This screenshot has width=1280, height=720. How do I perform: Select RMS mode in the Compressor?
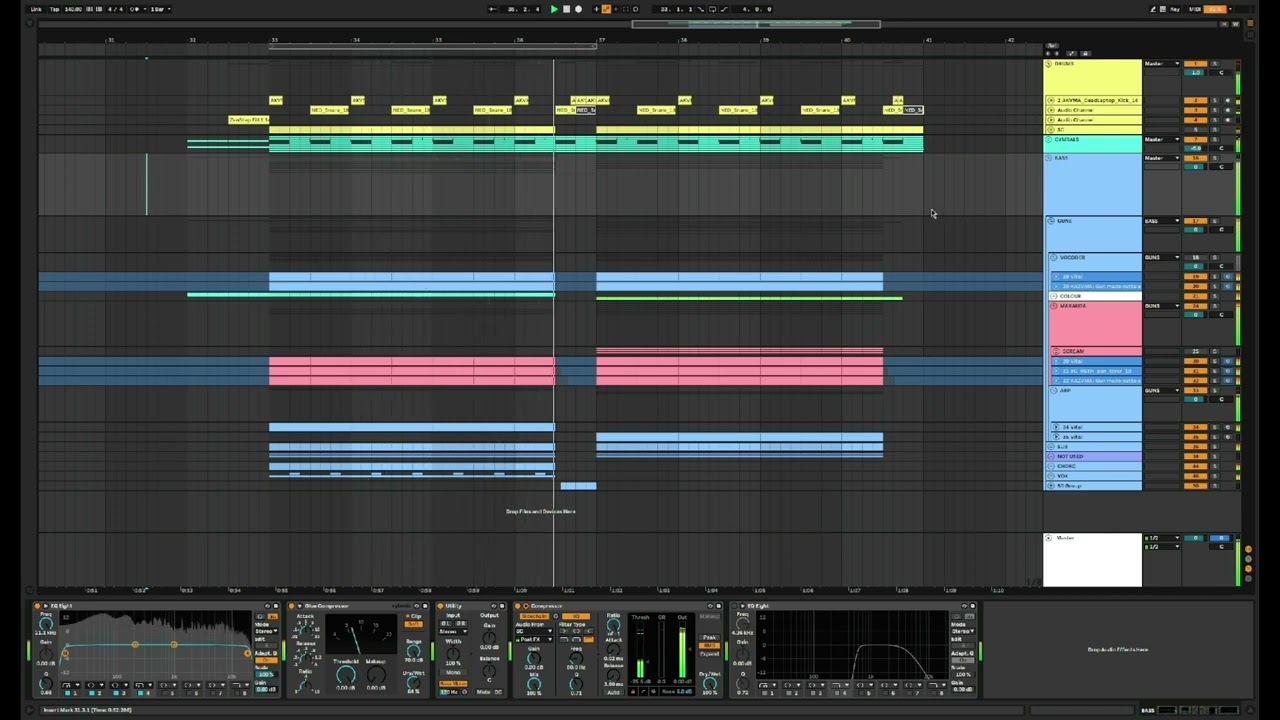[709, 646]
